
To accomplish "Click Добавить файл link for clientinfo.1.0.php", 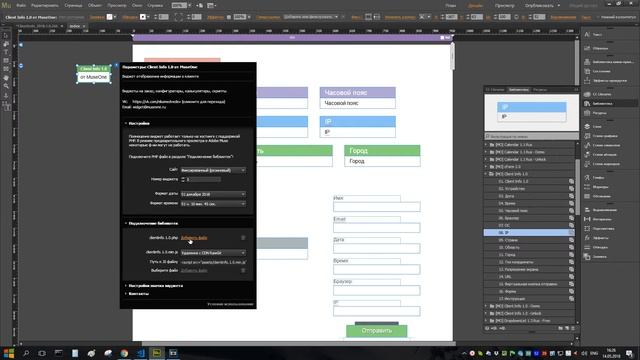I will (x=194, y=238).
